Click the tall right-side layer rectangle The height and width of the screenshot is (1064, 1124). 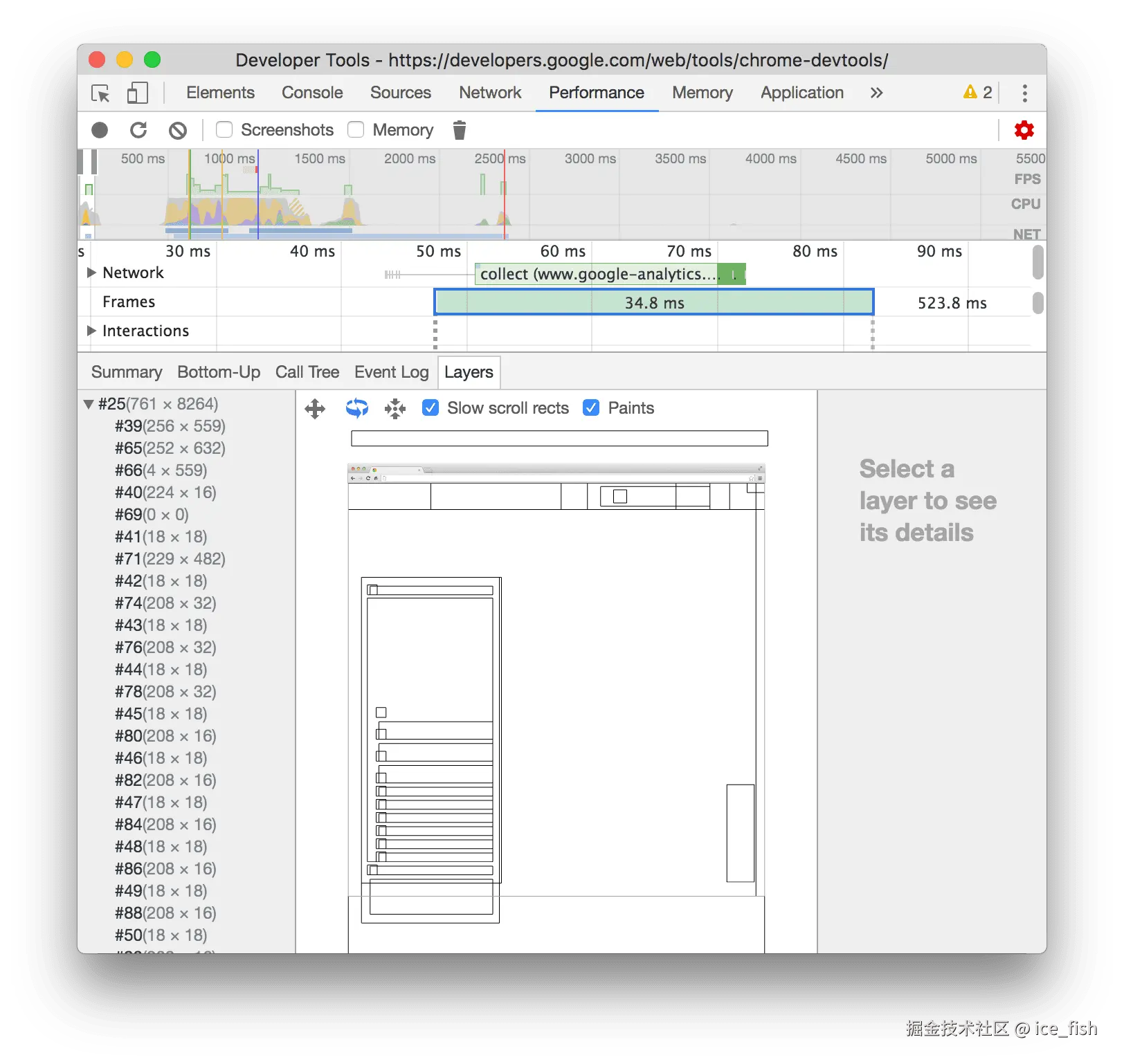pyautogui.click(x=740, y=833)
